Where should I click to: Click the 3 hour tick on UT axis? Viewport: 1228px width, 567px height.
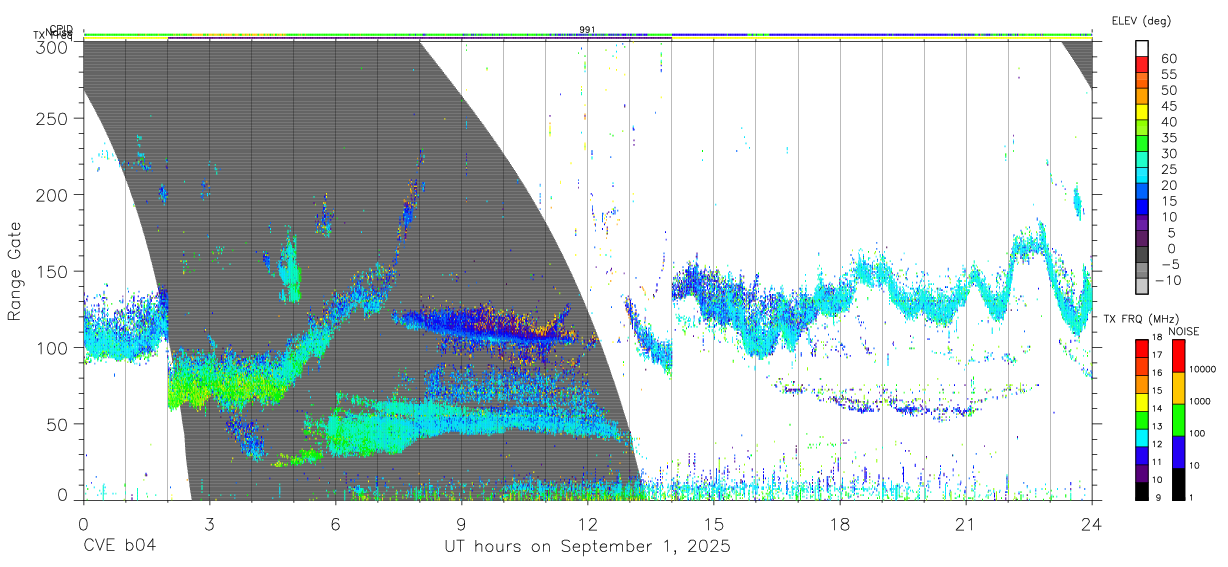[209, 524]
